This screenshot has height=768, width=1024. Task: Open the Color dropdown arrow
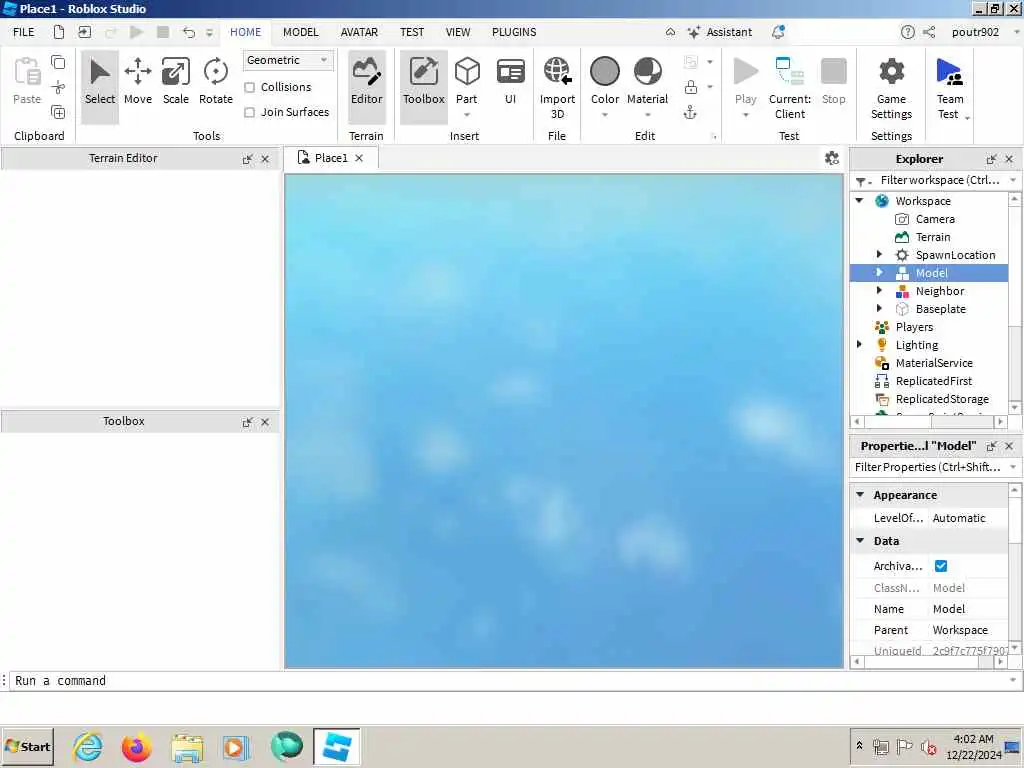tap(605, 116)
